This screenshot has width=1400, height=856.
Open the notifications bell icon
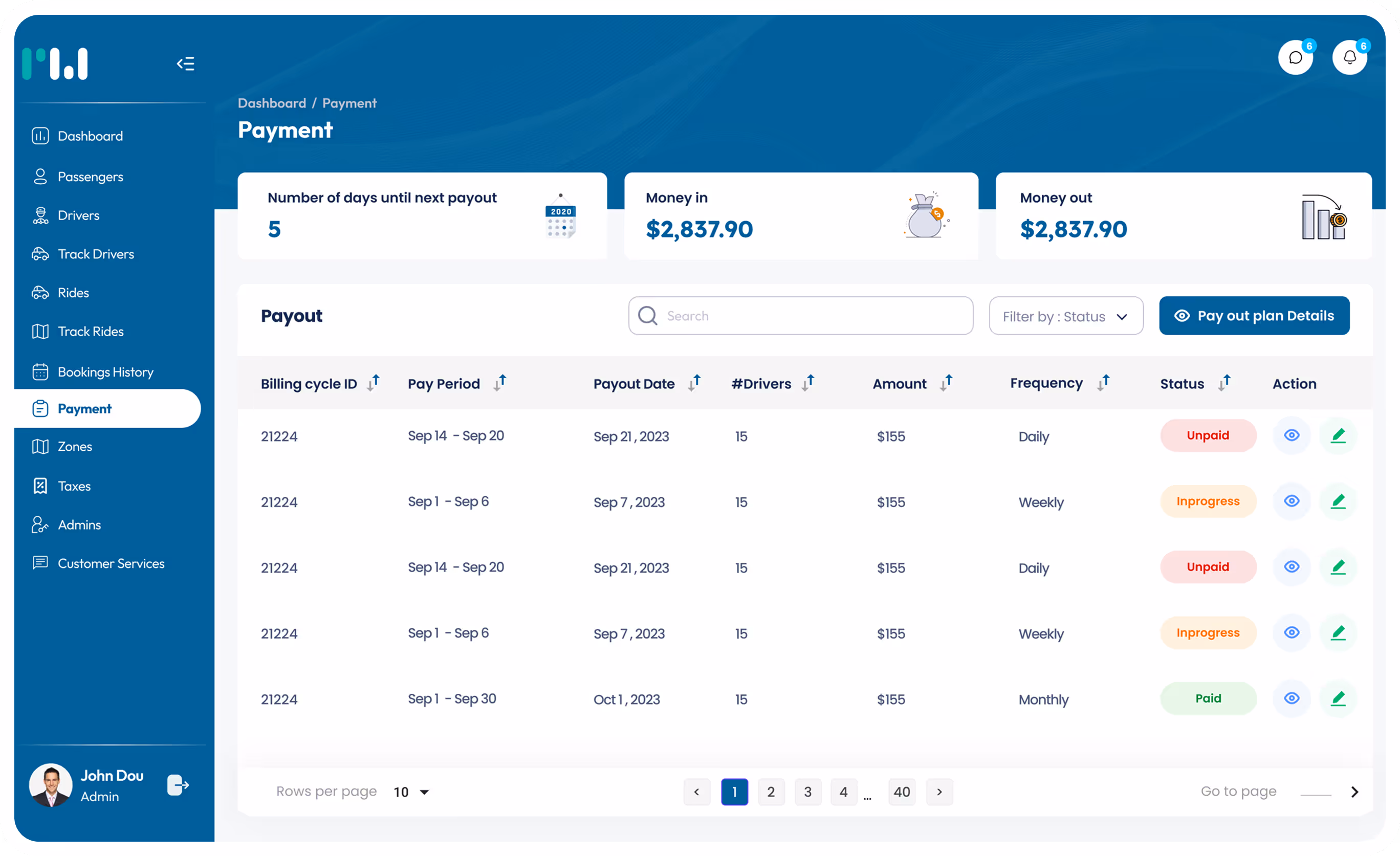point(1350,57)
